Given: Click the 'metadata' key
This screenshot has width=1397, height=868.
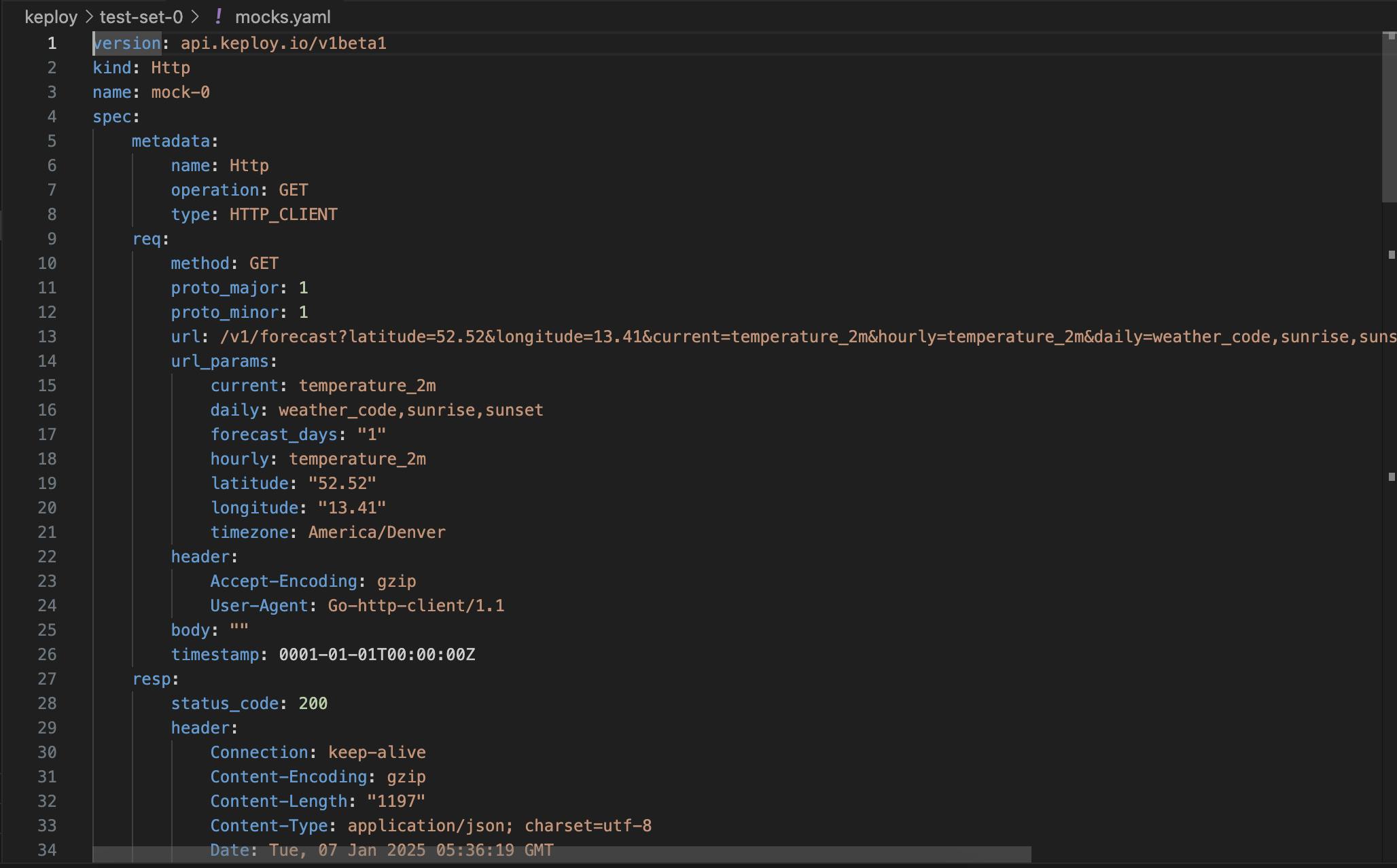Looking at the screenshot, I should point(171,141).
